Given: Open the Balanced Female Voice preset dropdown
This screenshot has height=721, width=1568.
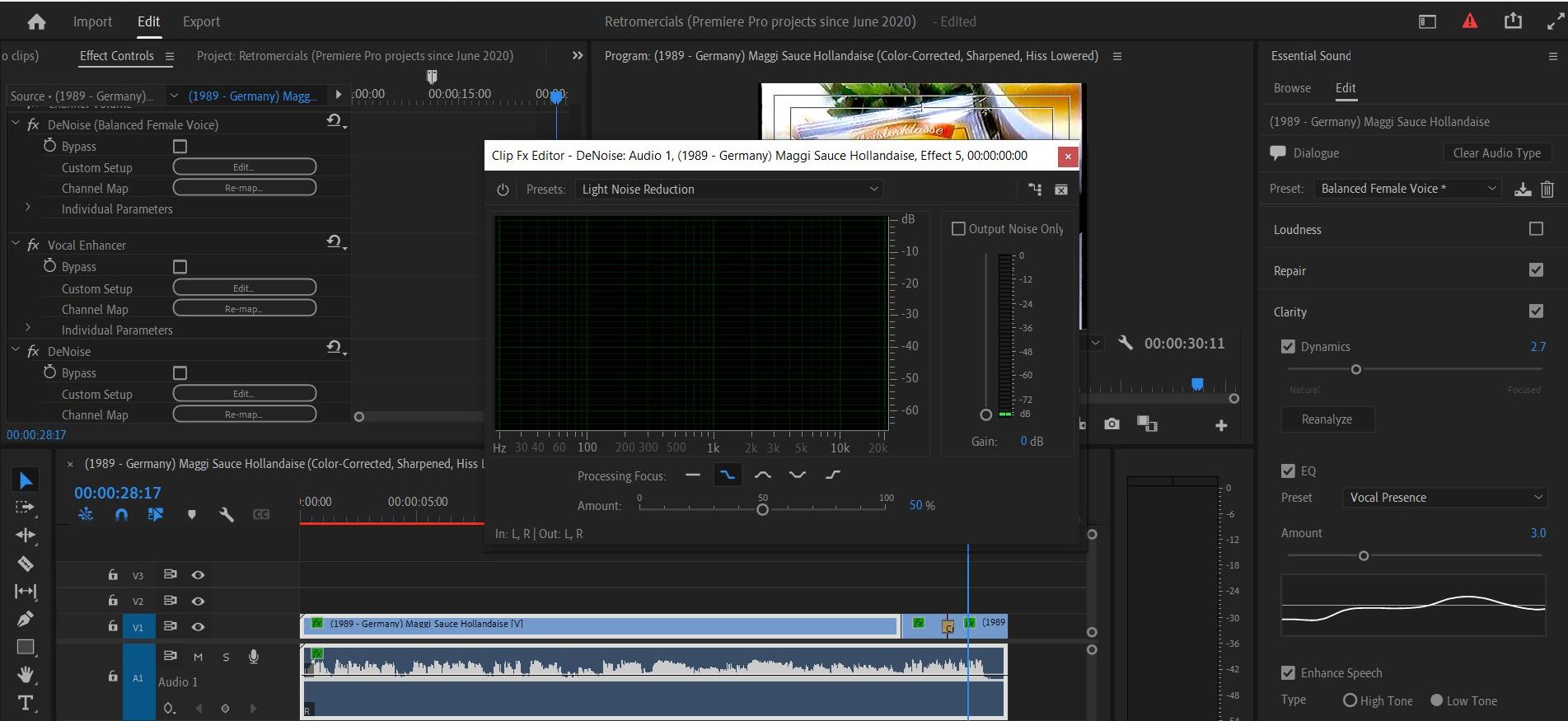Looking at the screenshot, I should point(1407,189).
